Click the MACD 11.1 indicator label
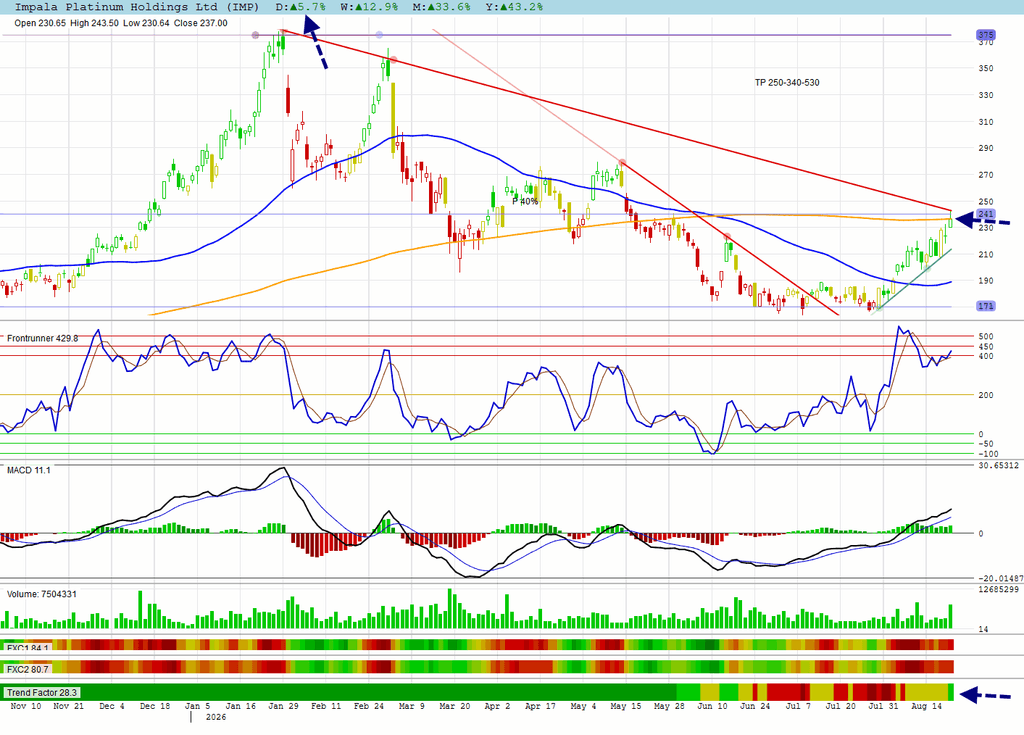The image size is (1024, 735). (x=29, y=470)
